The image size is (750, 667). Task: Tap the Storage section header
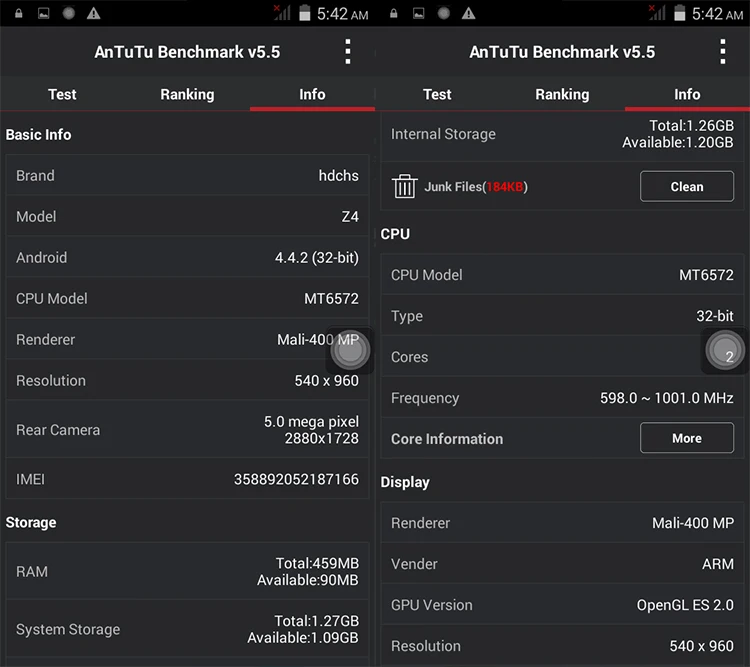tap(31, 522)
